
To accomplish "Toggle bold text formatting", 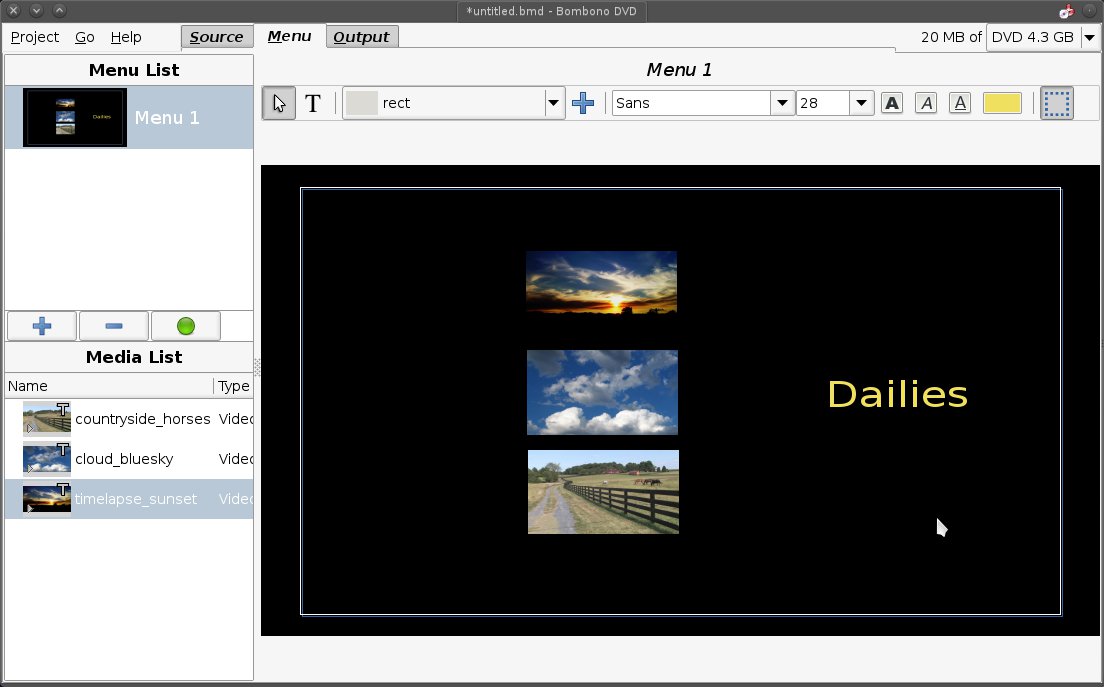I will [x=892, y=103].
